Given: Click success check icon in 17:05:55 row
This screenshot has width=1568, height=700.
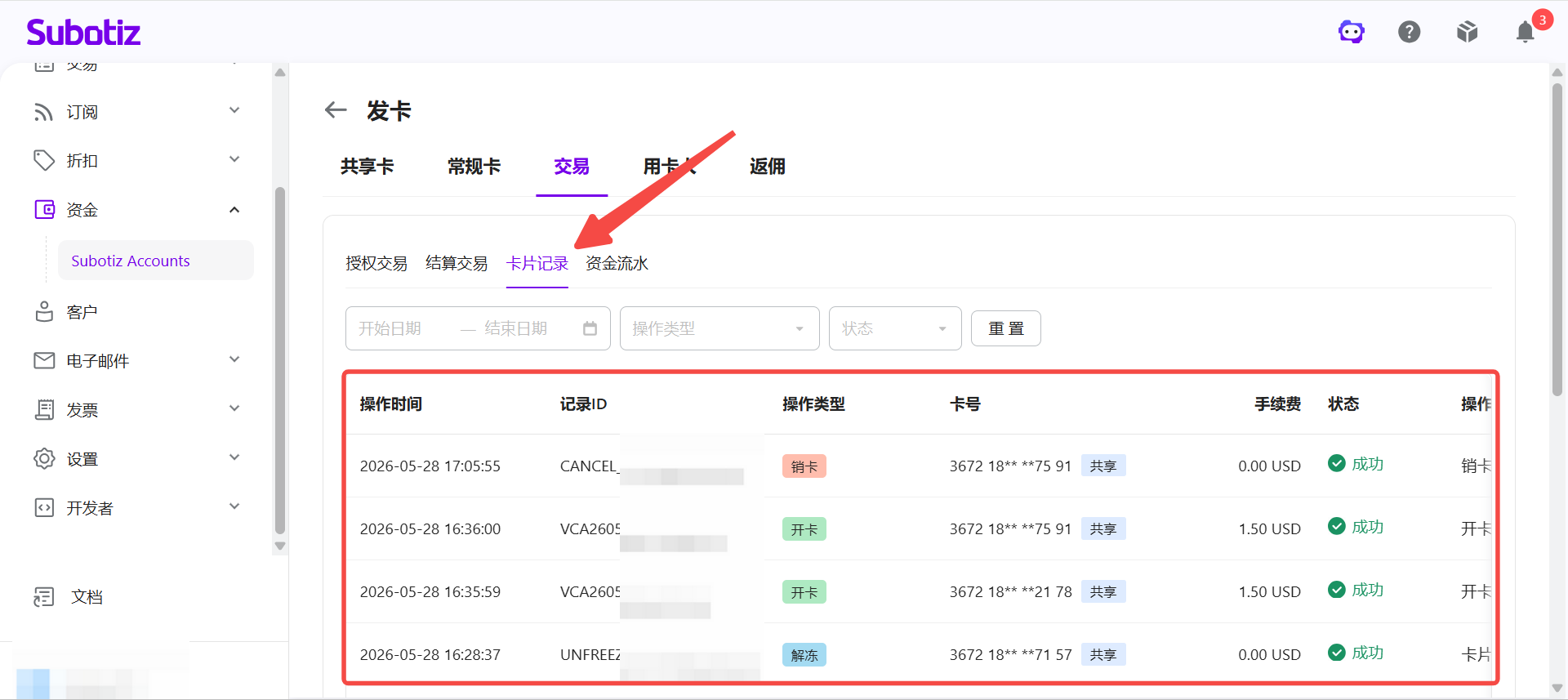Looking at the screenshot, I should point(1337,463).
